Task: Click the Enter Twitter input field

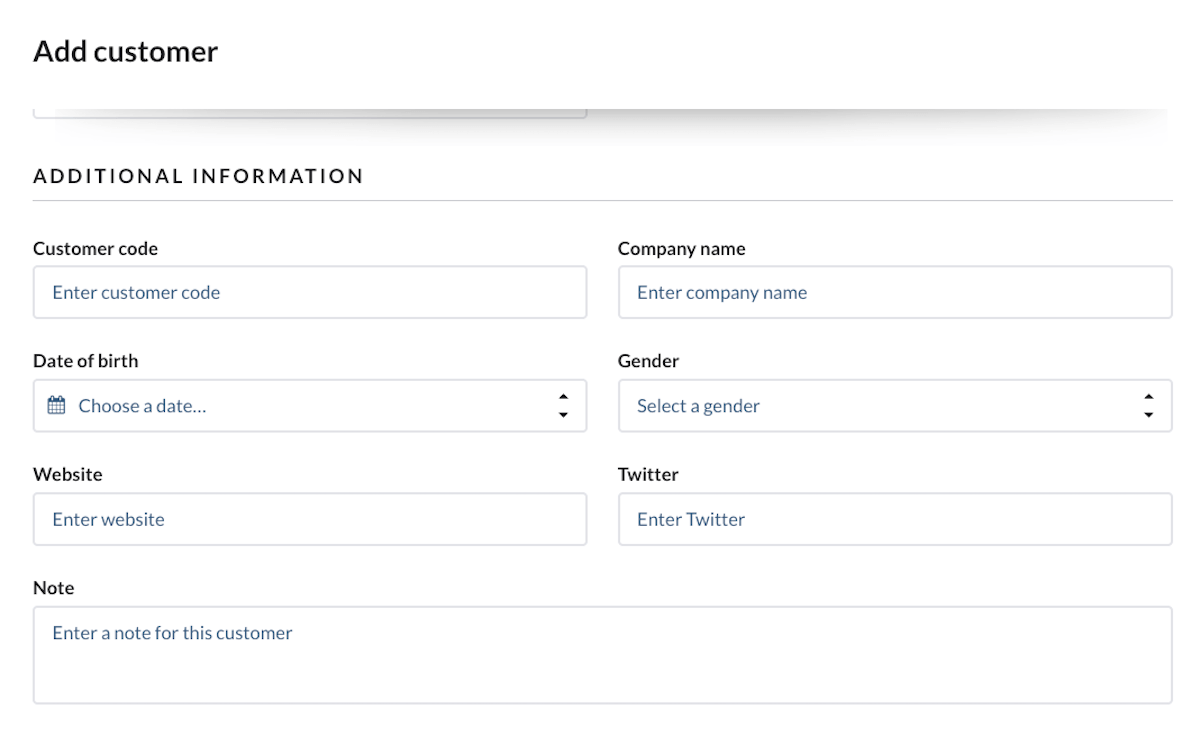Action: coord(895,519)
